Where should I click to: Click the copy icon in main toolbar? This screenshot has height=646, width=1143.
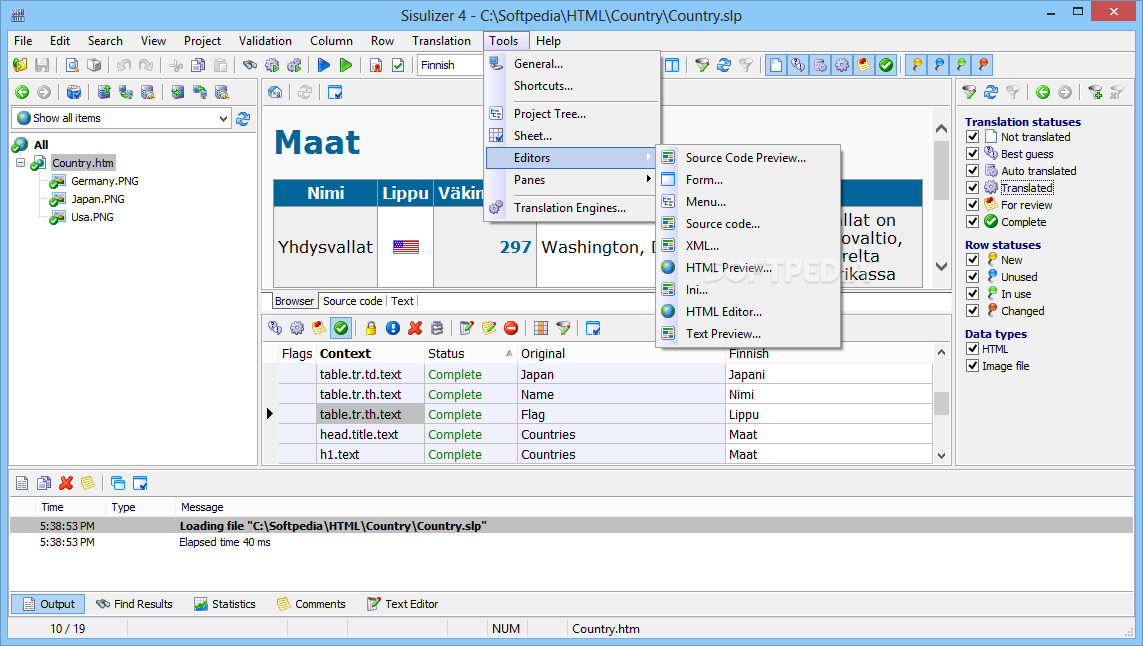[x=198, y=65]
